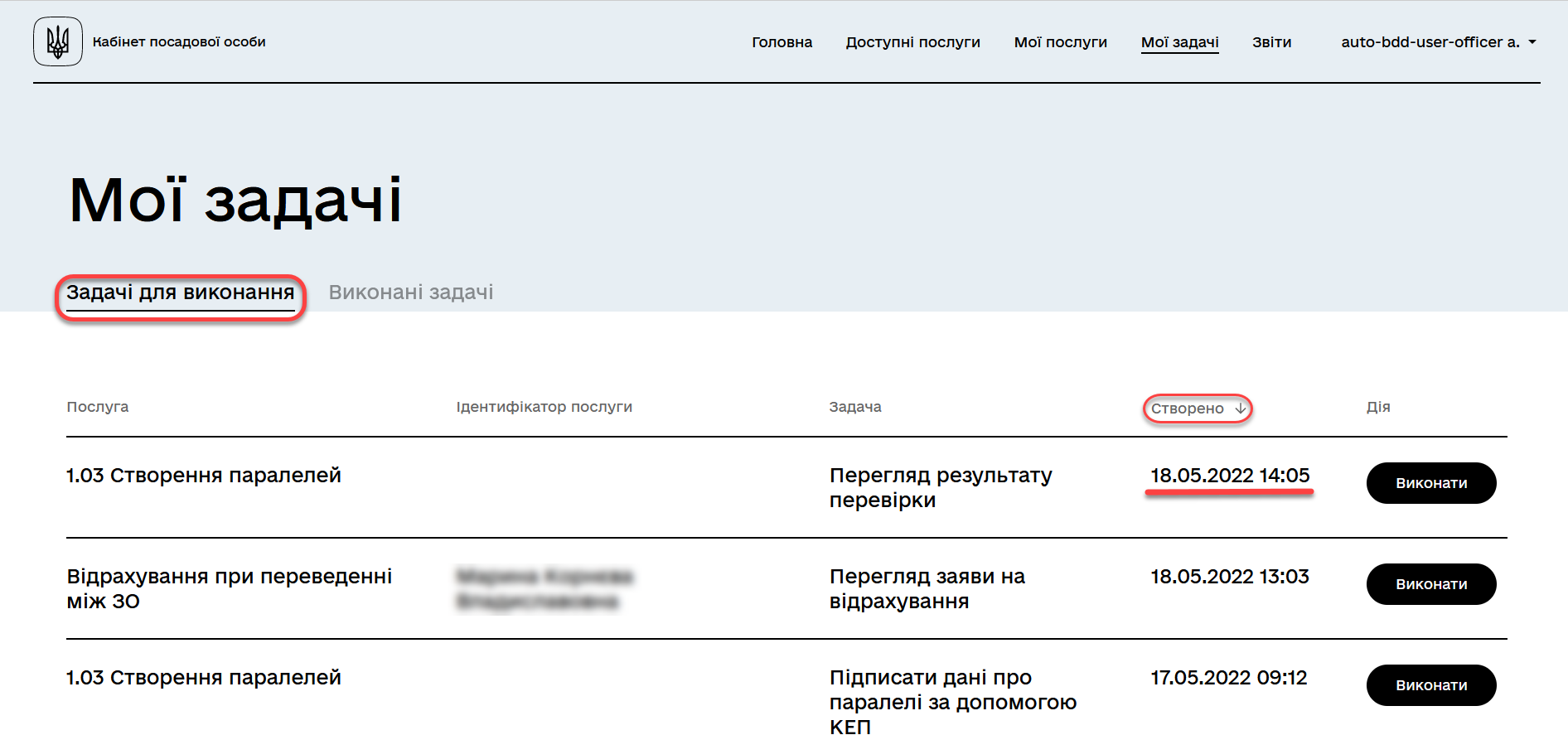The image size is (1568, 735).
Task: Click the sort arrow next to Створено
Action: coord(1241,409)
